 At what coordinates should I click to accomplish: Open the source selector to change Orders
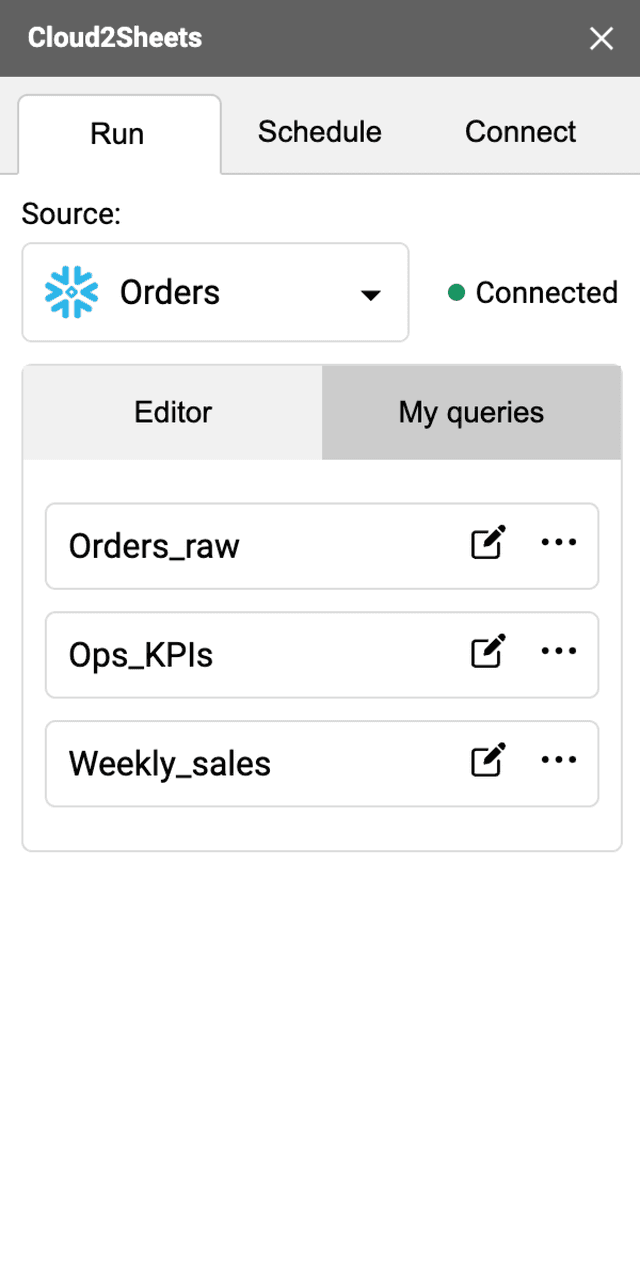215,292
